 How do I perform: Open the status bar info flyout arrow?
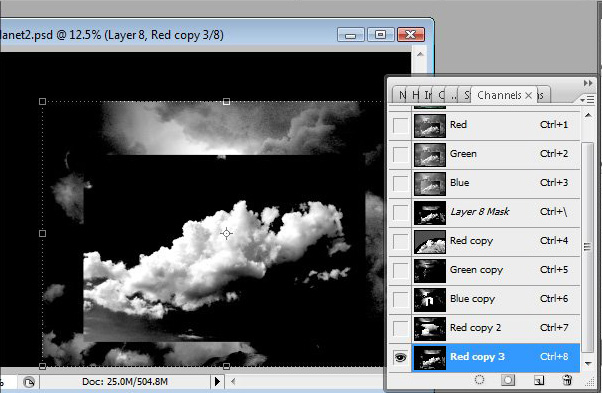(217, 381)
